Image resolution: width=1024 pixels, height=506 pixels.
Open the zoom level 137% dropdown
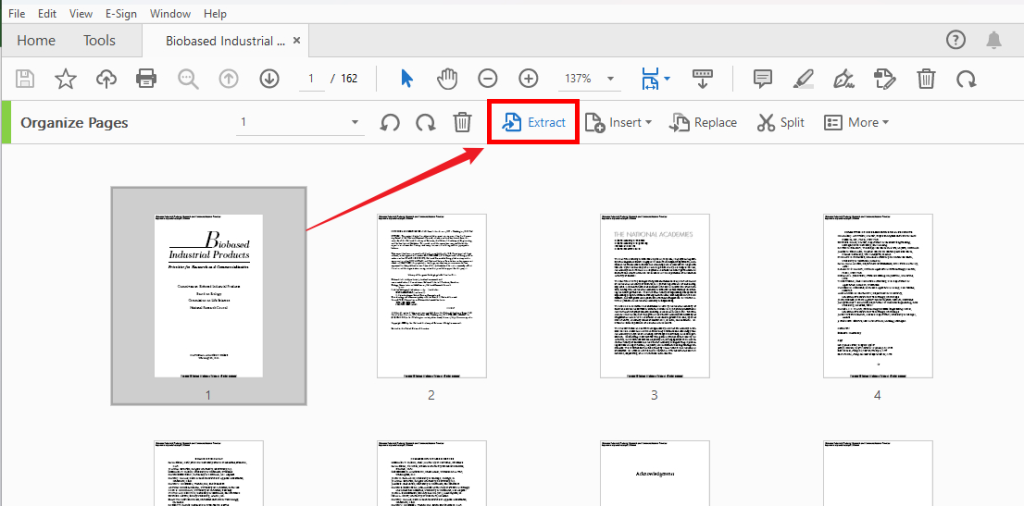(611, 79)
